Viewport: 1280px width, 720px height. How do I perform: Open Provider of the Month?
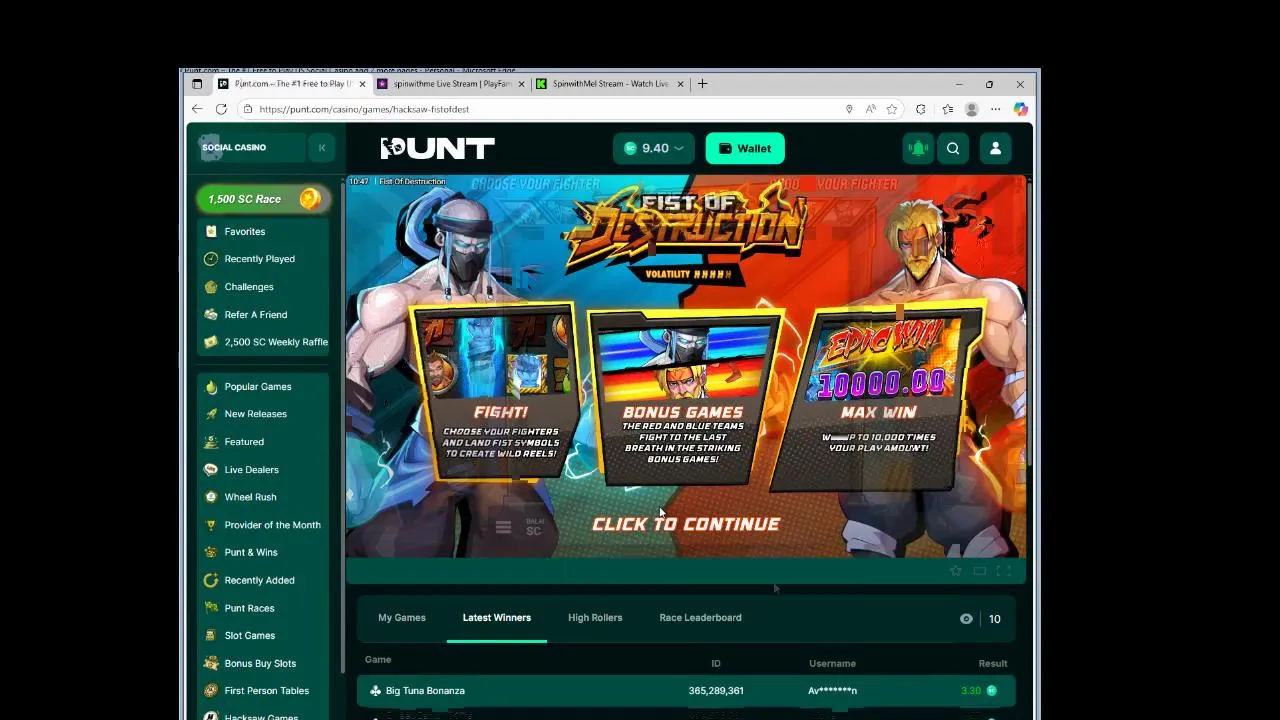click(x=272, y=525)
